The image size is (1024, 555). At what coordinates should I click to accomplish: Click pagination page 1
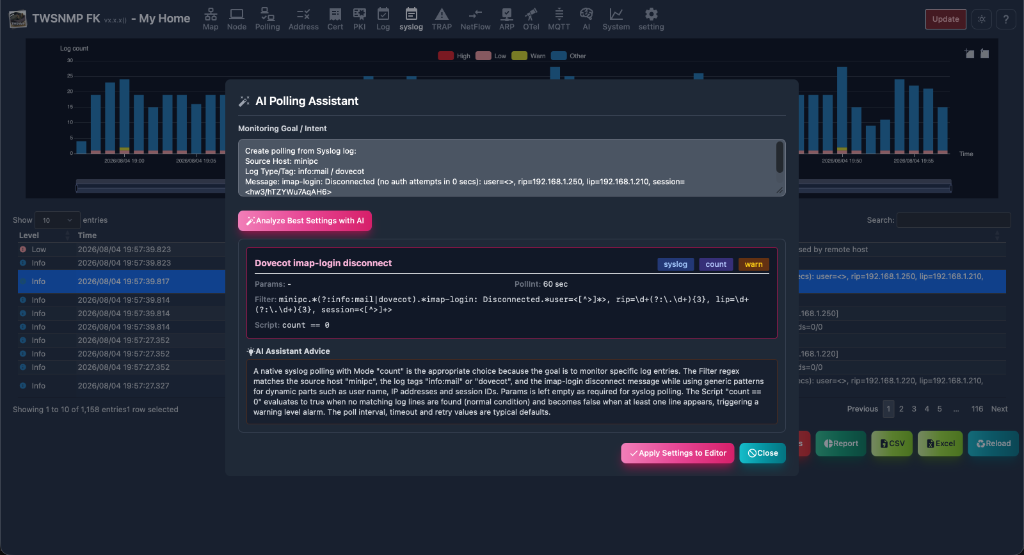[888, 409]
